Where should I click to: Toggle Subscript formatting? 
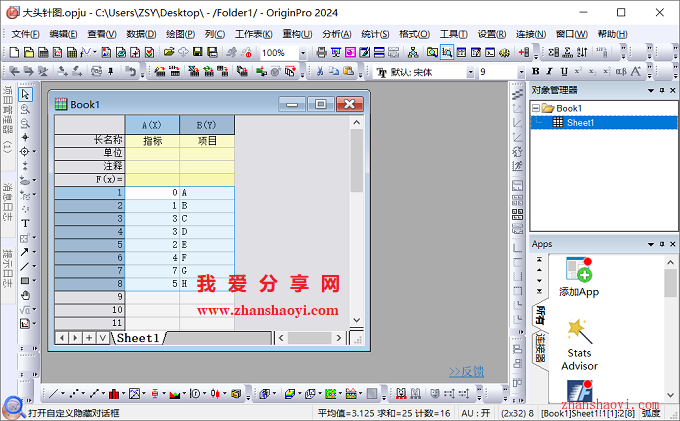click(592, 72)
